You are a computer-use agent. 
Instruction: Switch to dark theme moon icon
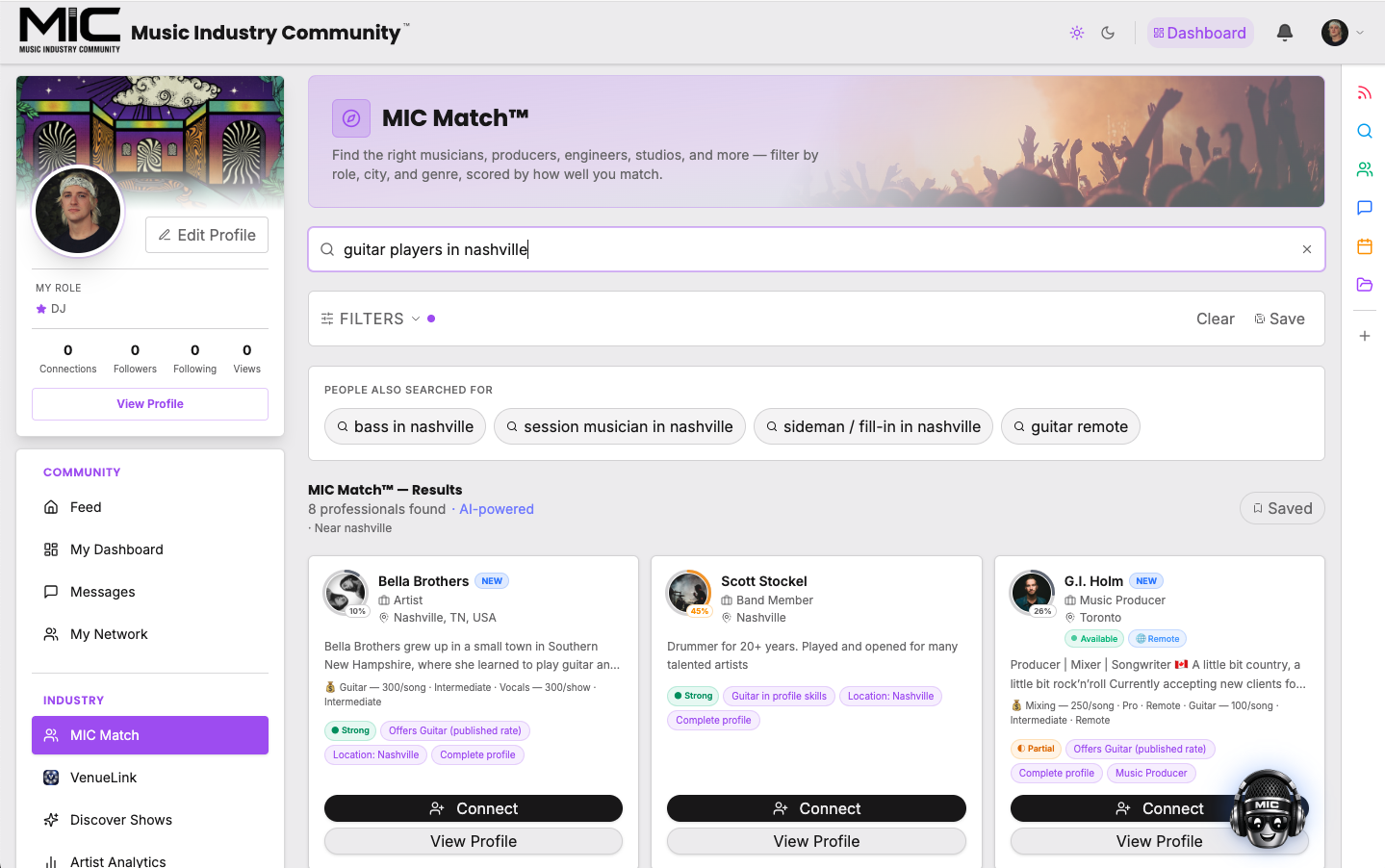[x=1108, y=33]
